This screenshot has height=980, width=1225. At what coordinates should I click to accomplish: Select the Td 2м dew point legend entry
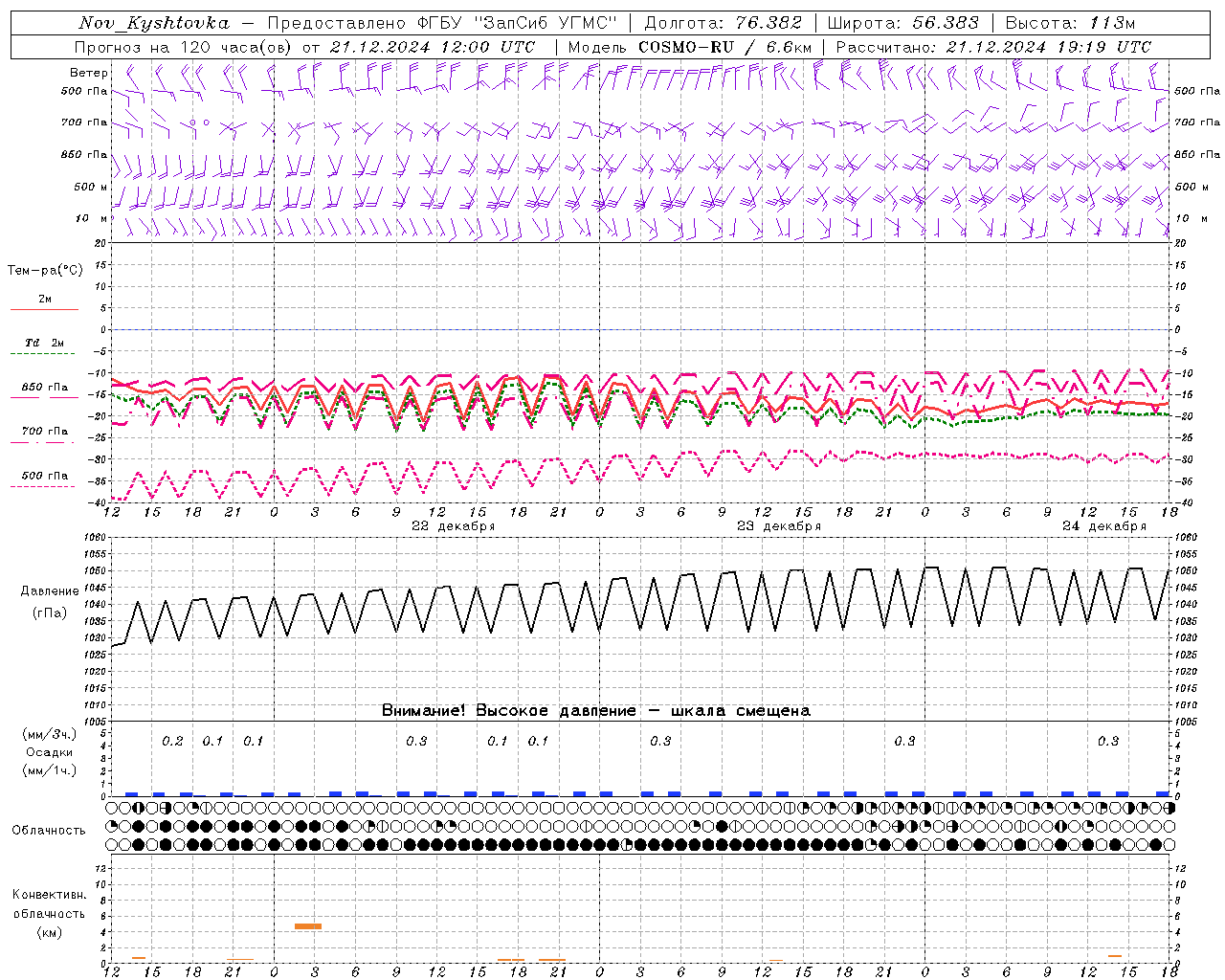pyautogui.click(x=44, y=343)
